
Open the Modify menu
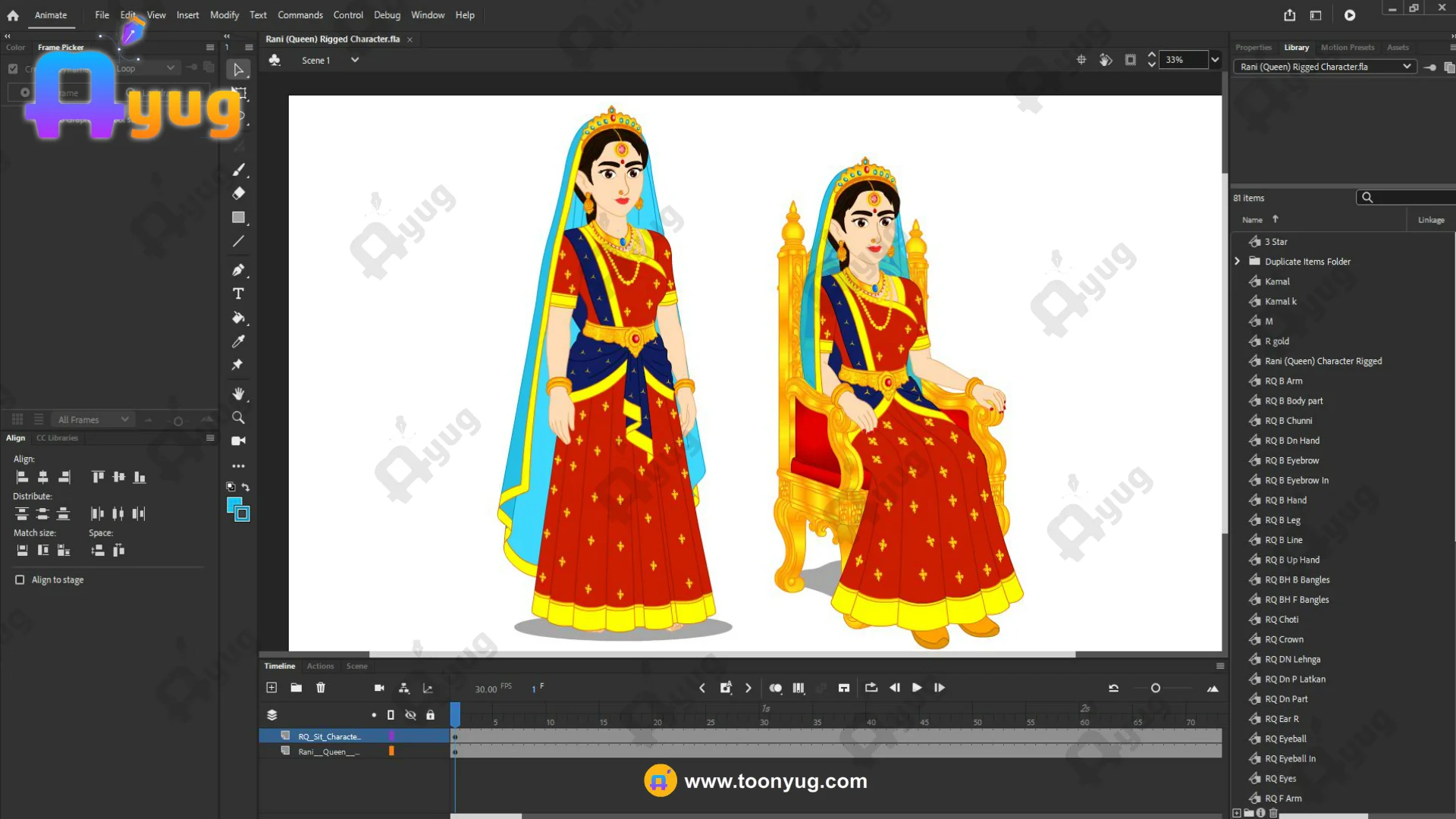point(224,15)
